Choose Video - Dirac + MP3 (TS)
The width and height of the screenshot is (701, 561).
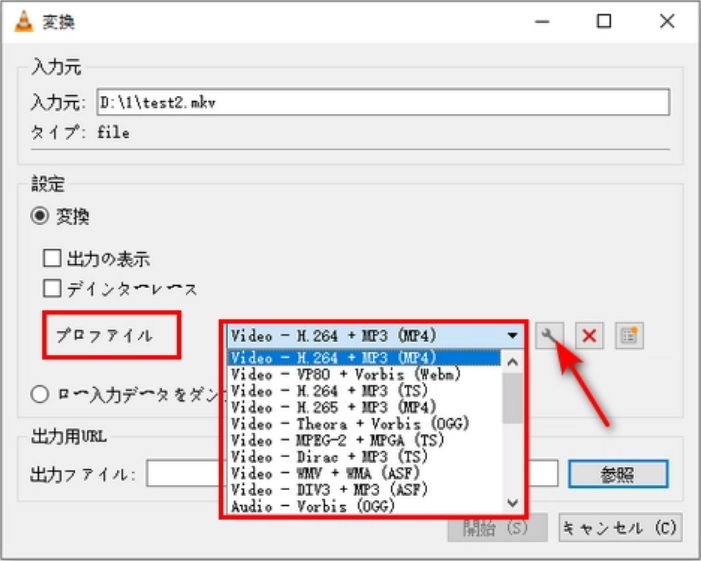[364, 457]
